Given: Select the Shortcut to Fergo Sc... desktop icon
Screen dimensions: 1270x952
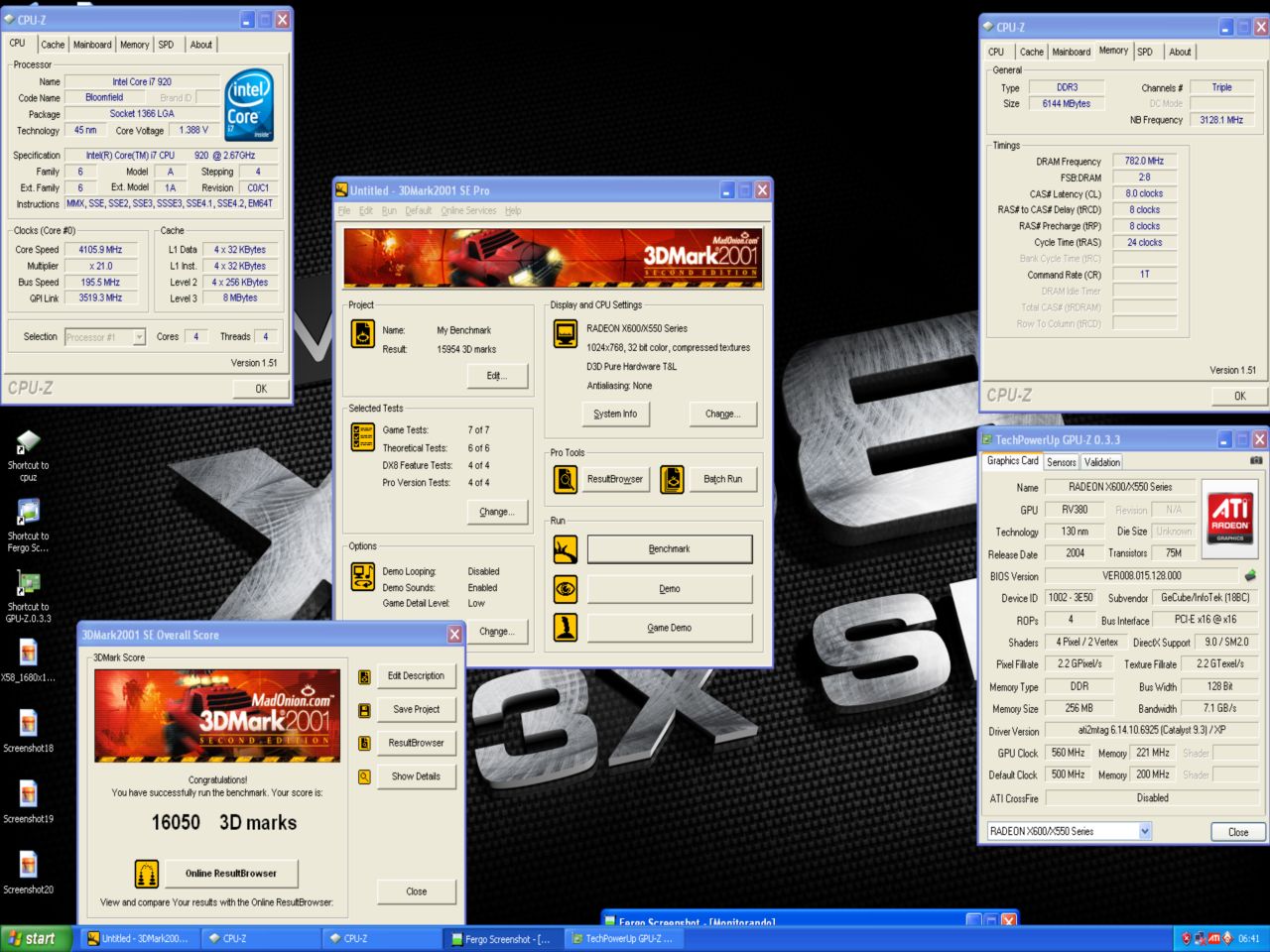Looking at the screenshot, I should [28, 527].
